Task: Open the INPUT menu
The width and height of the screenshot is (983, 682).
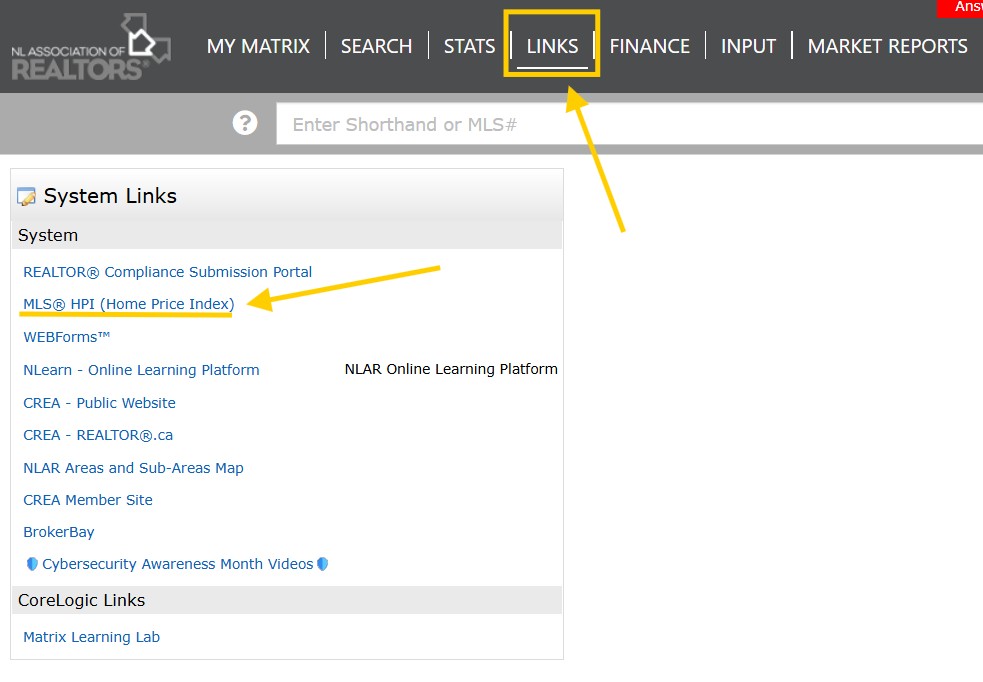Action: click(x=749, y=46)
